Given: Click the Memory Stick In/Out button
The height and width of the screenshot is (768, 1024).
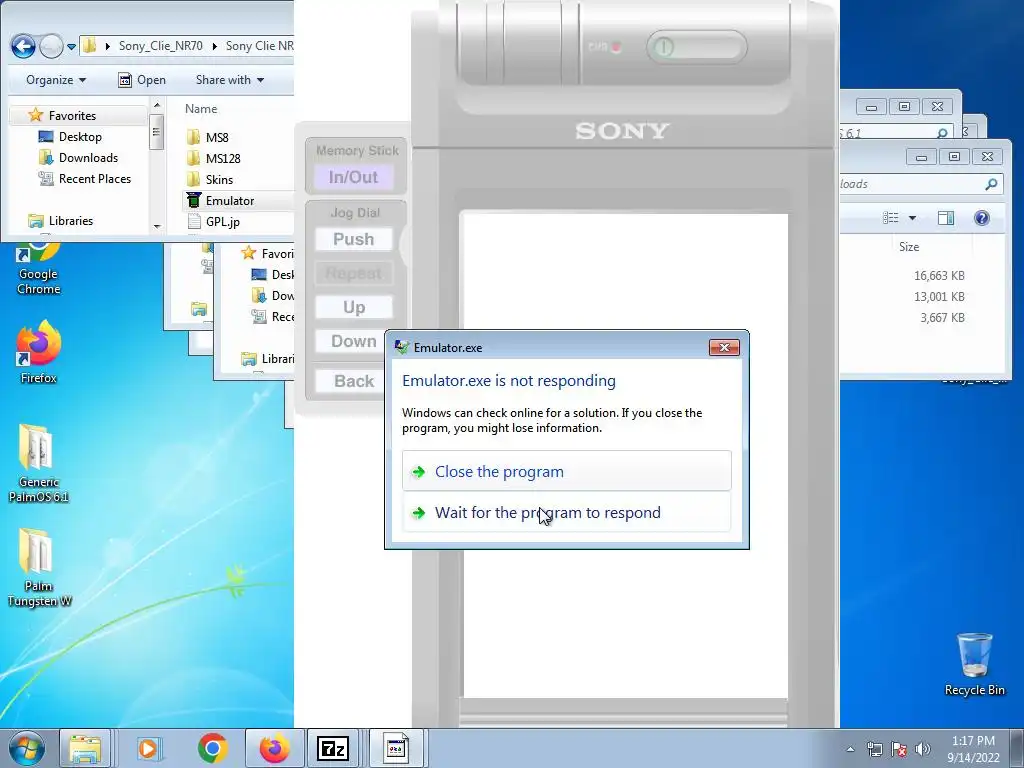Looking at the screenshot, I should [353, 177].
